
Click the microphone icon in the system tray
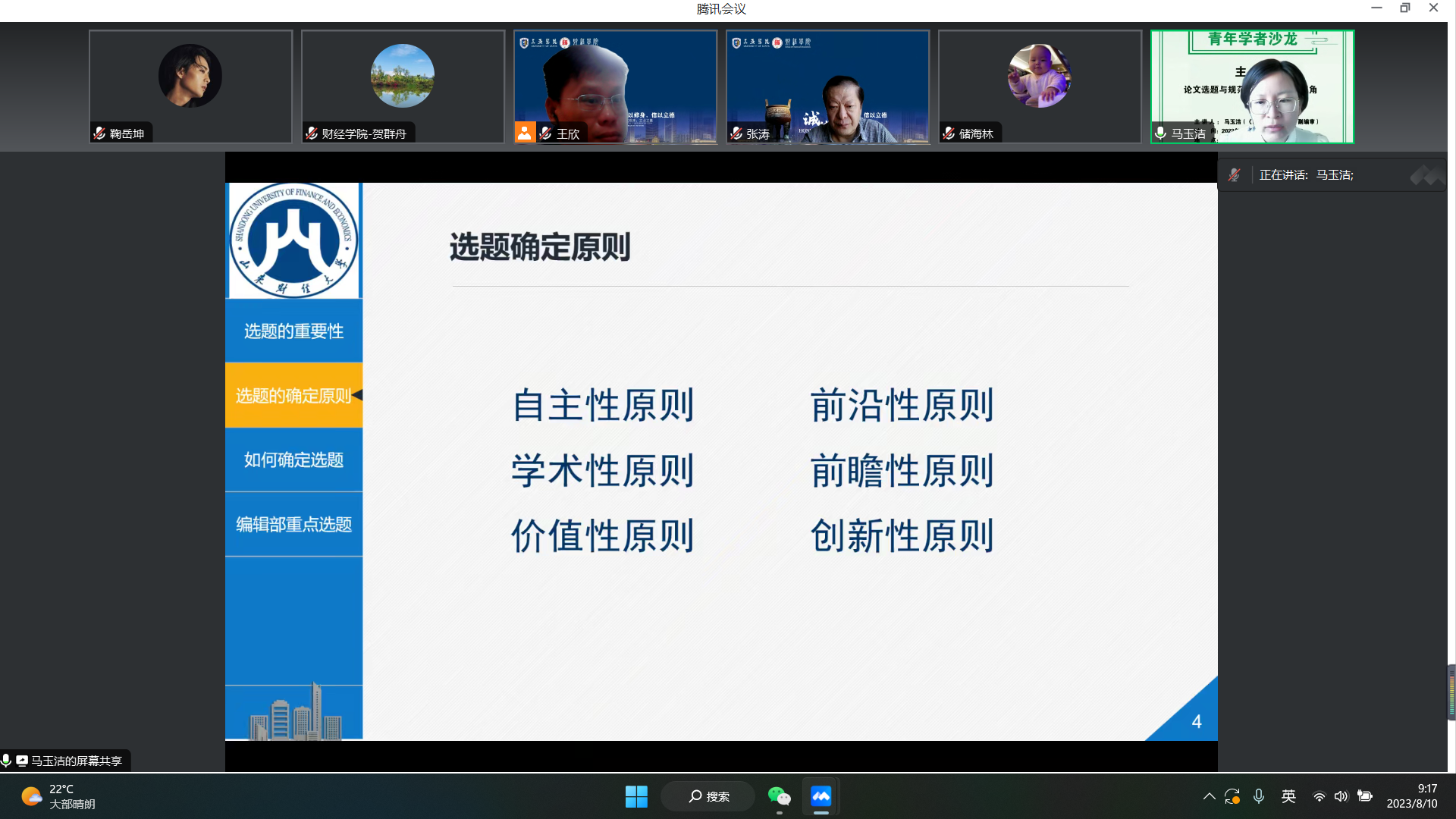pyautogui.click(x=1260, y=796)
